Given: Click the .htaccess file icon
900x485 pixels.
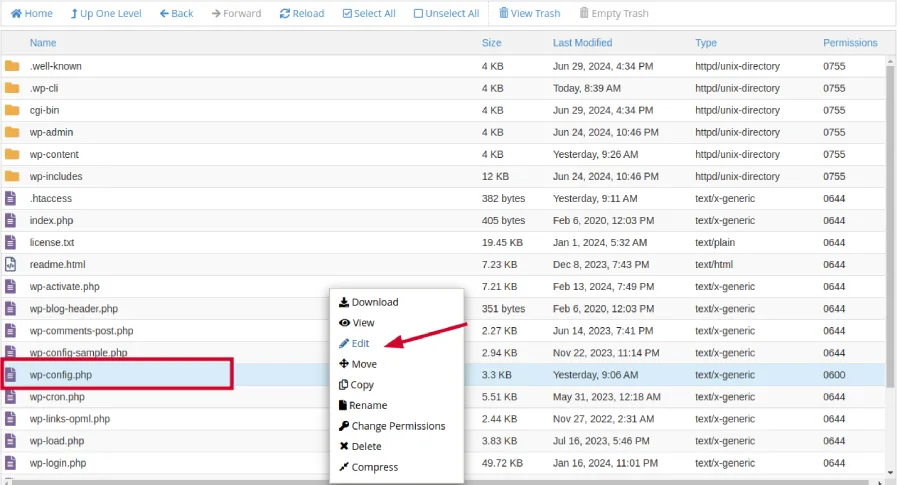Looking at the screenshot, I should (10, 198).
